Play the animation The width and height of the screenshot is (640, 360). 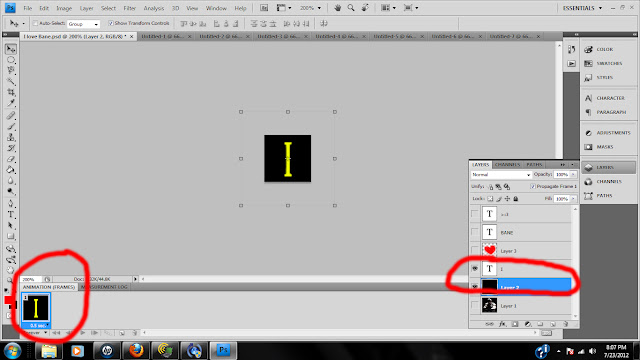[x=82, y=333]
